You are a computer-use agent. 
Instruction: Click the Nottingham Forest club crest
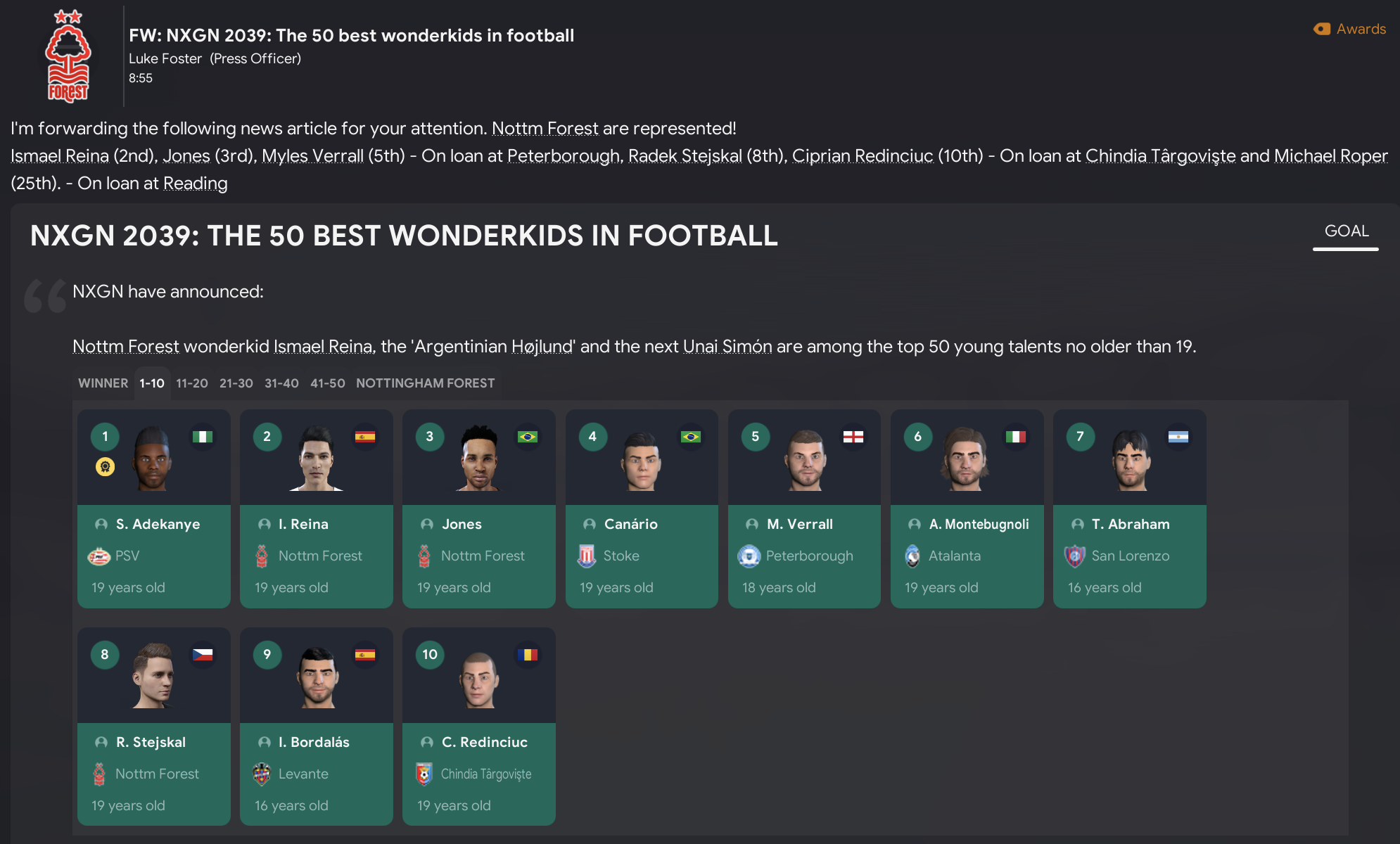(68, 56)
